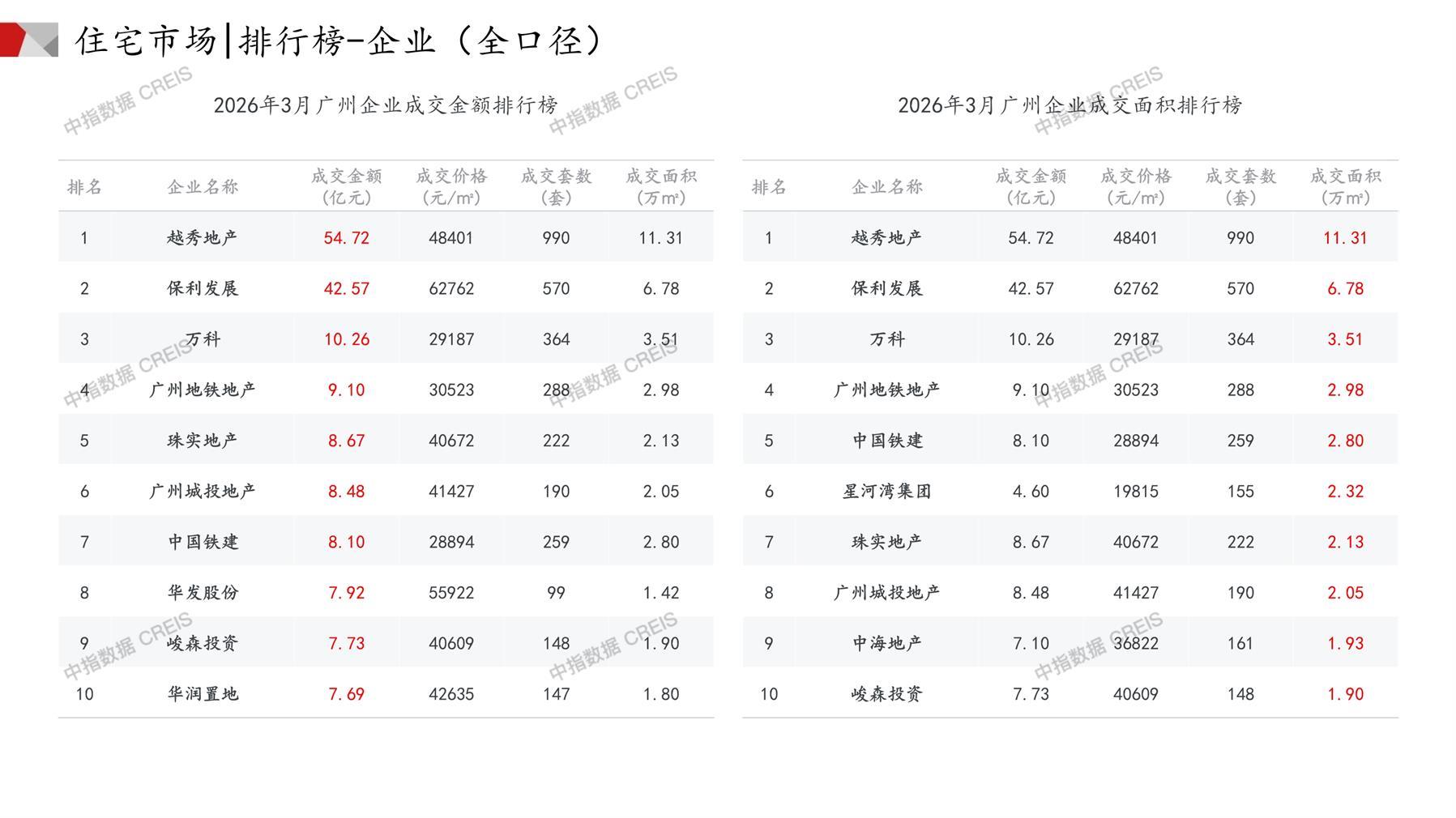Select 企业名称 header in the right table
Viewport: 1456px width, 818px height.
pos(887,187)
